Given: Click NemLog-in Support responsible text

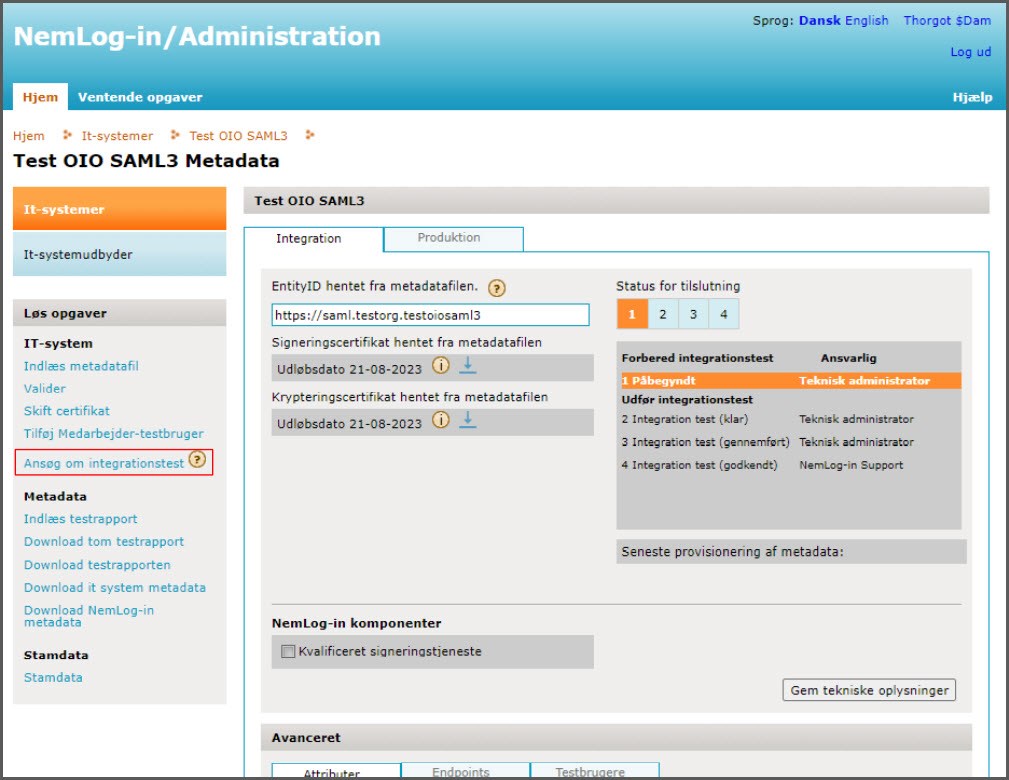Looking at the screenshot, I should [851, 465].
